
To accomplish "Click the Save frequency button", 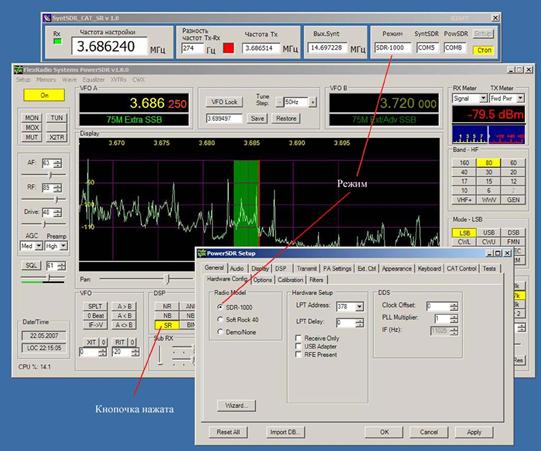I will tap(257, 118).
